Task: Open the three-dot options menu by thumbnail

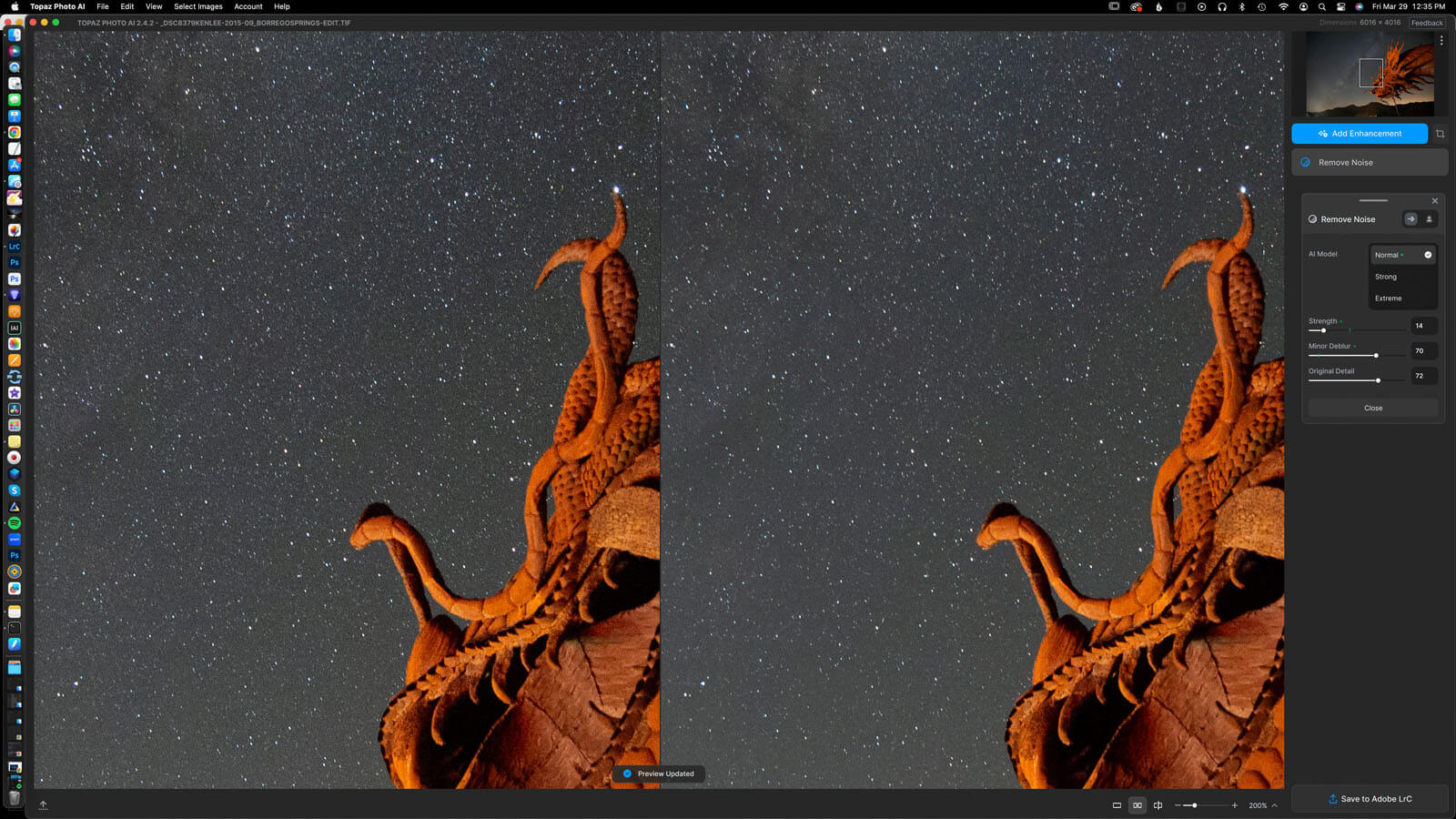Action: [1441, 41]
